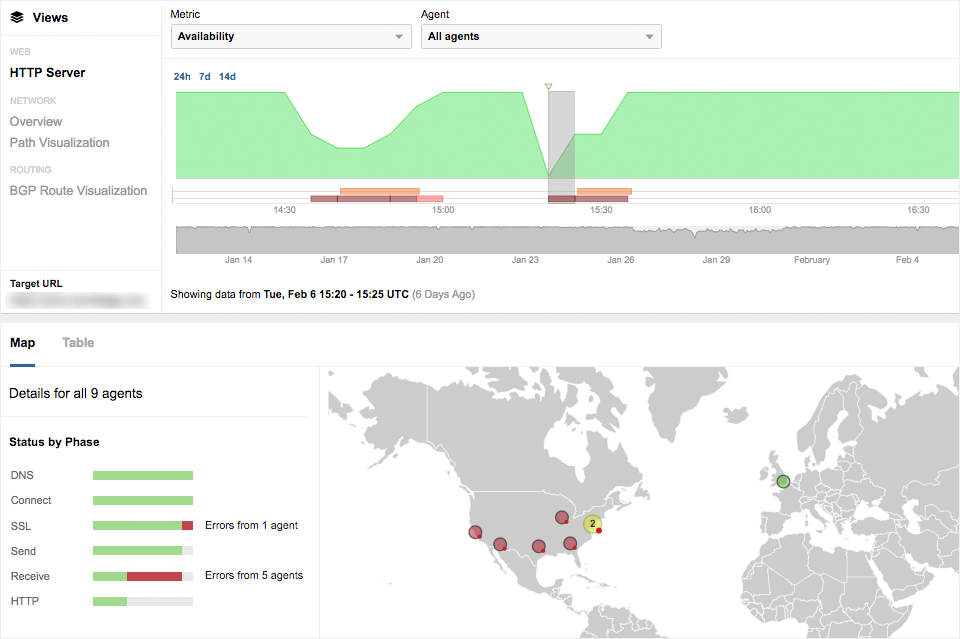Open the Metric dropdown showing Availability

pos(291,37)
